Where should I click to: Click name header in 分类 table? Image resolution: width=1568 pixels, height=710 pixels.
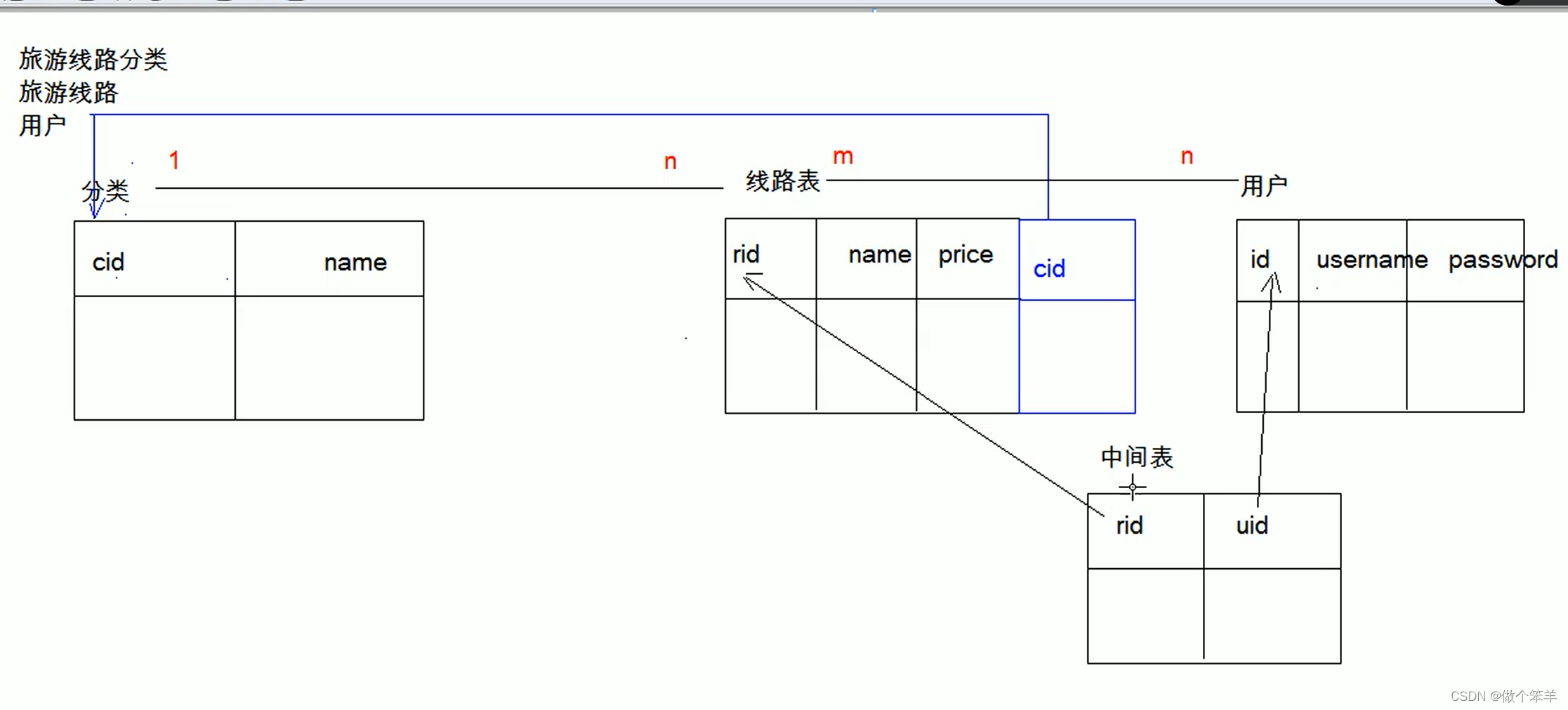[x=355, y=263]
